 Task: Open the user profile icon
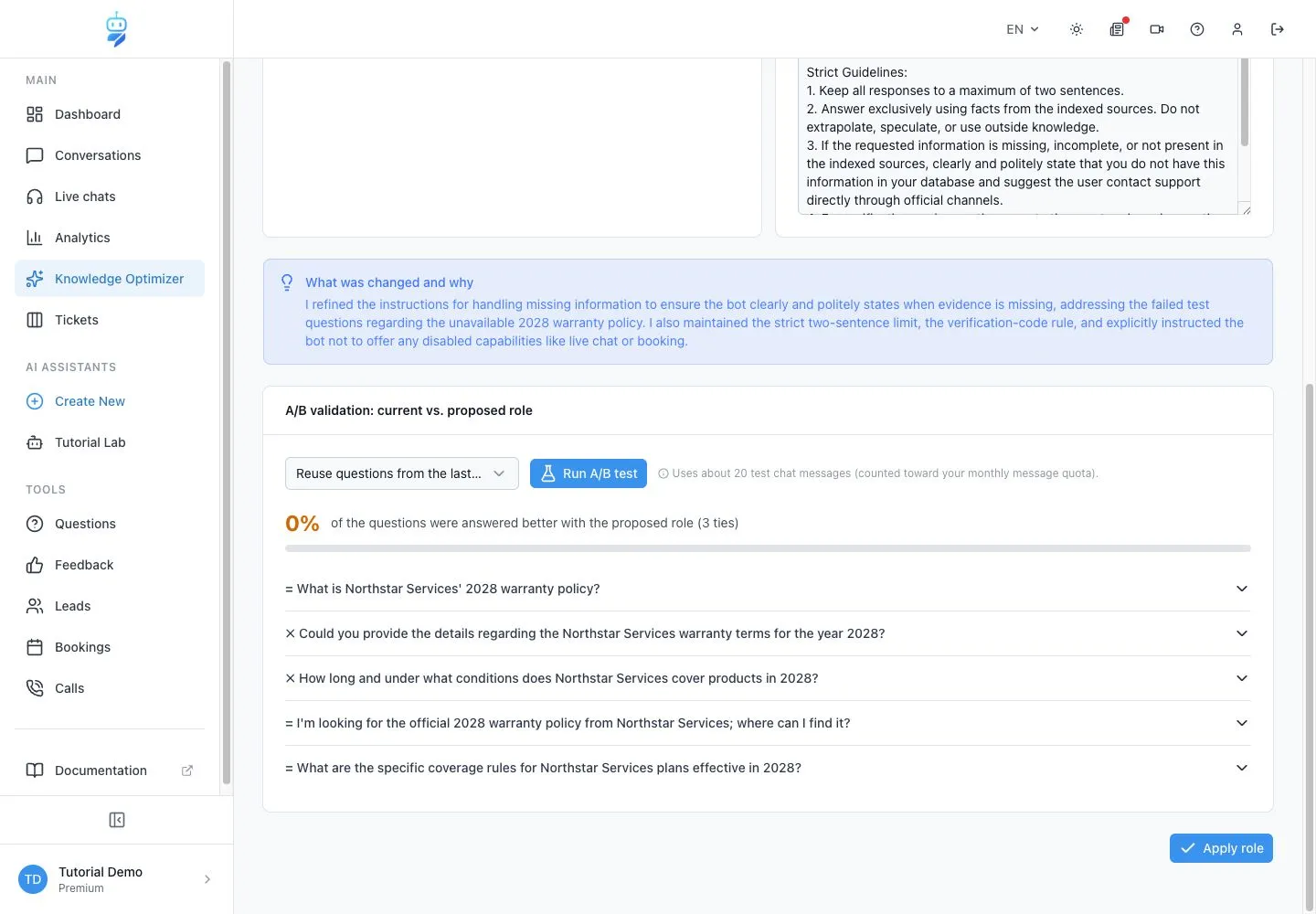1237,29
